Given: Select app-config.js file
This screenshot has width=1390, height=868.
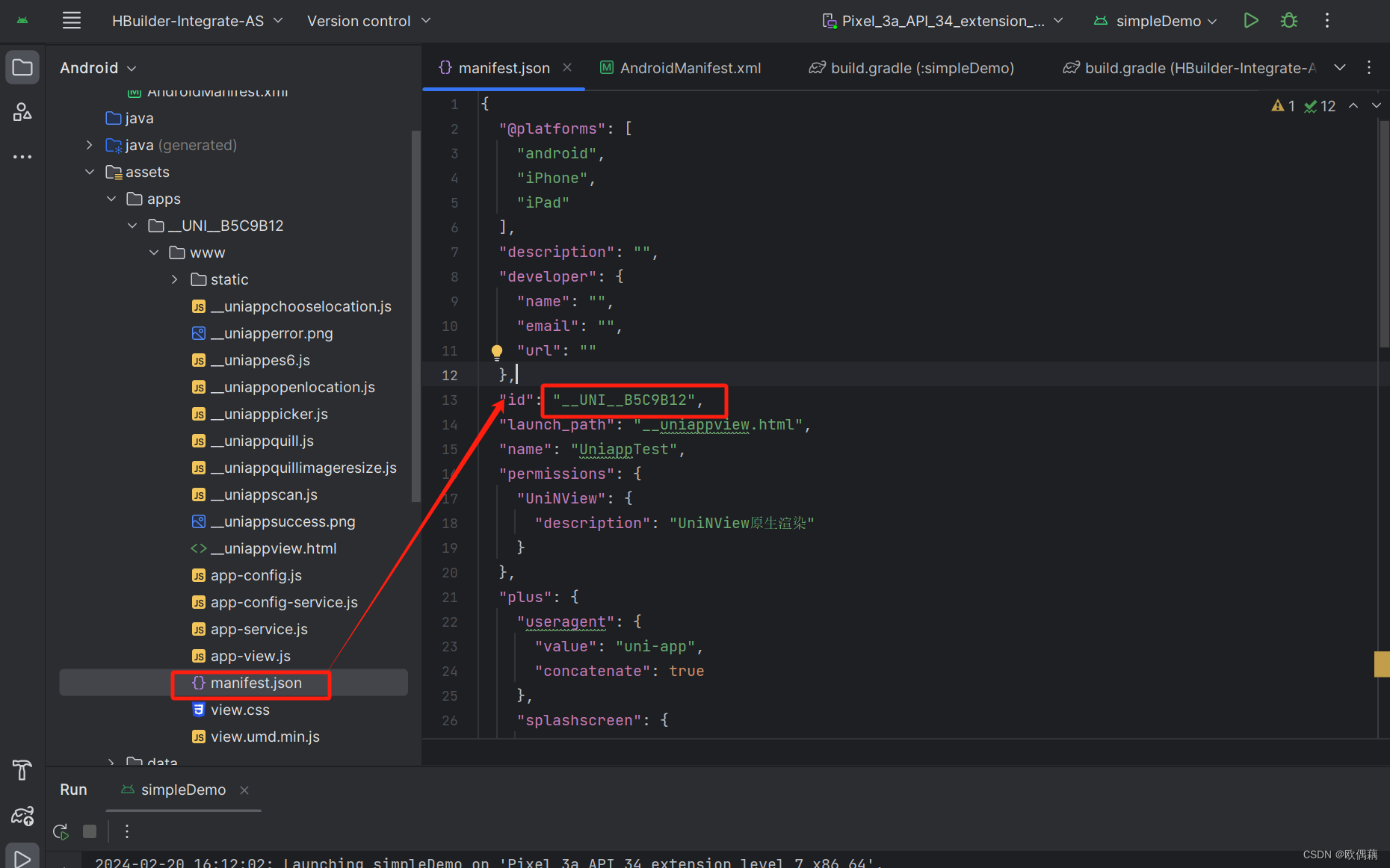Looking at the screenshot, I should point(247,575).
